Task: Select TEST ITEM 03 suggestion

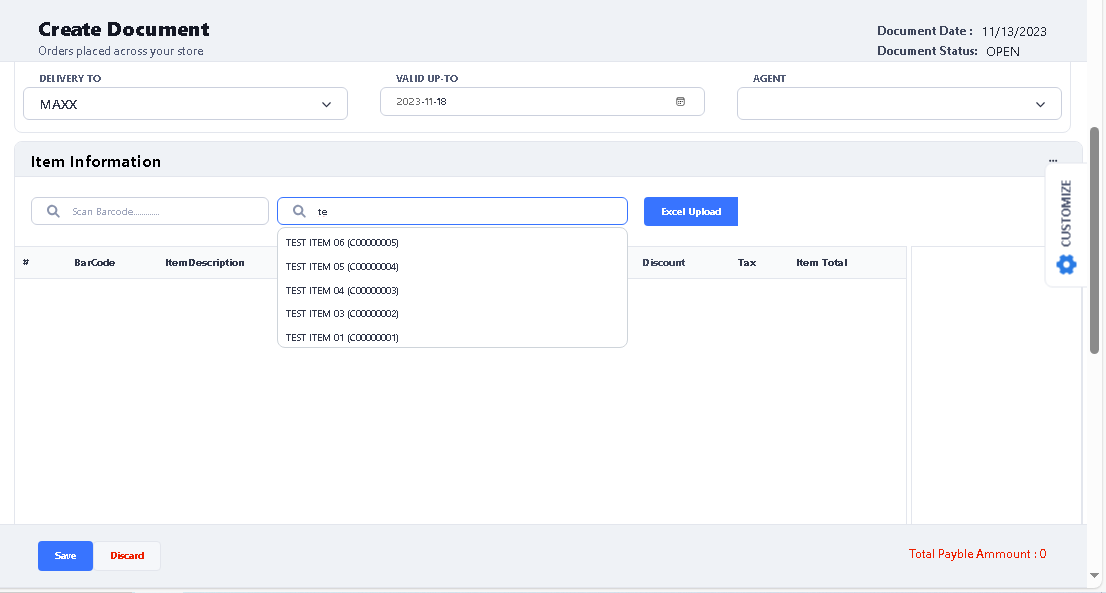Action: pos(342,314)
